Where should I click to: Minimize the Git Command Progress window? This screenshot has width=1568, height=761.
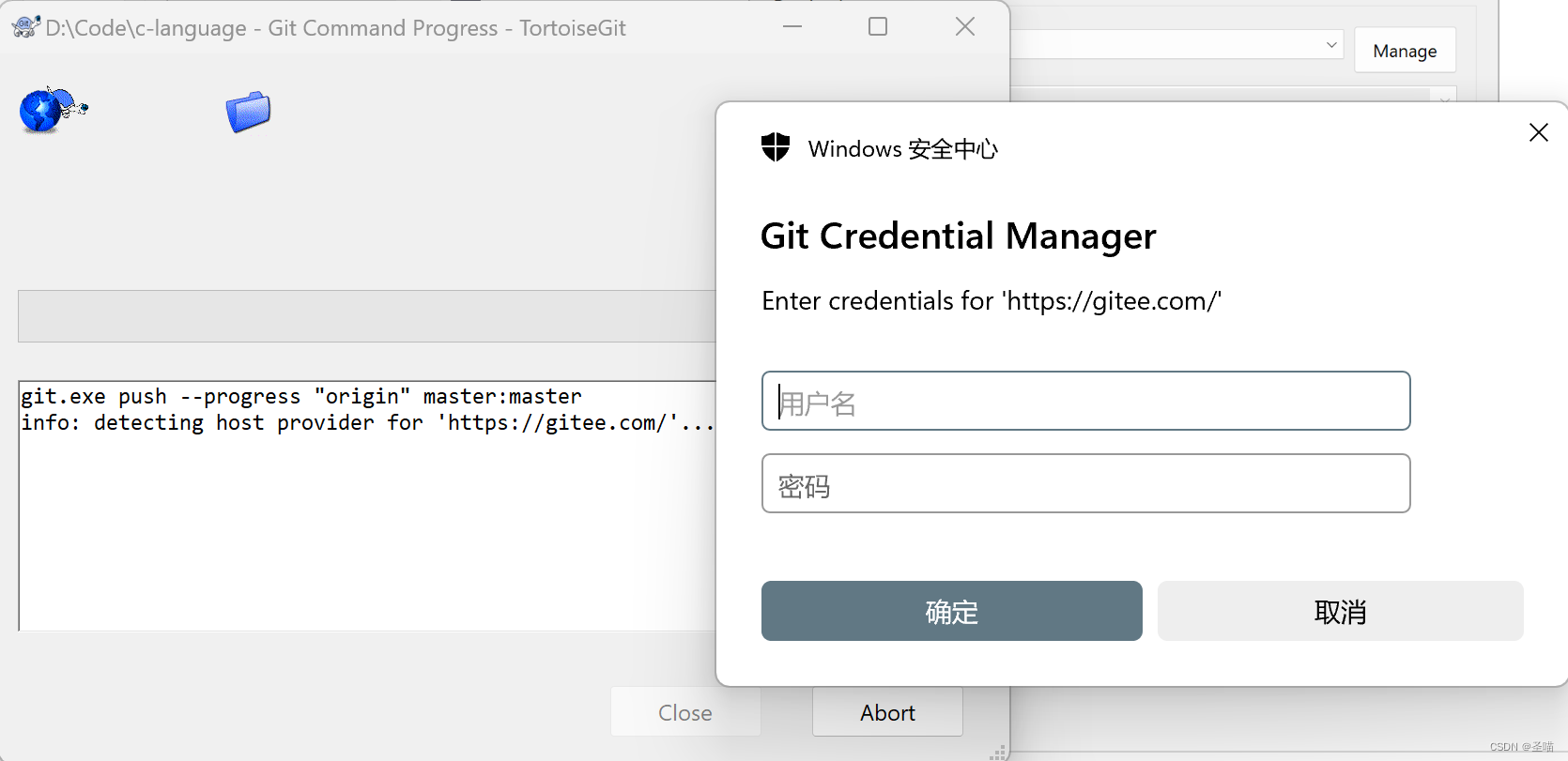click(x=792, y=26)
